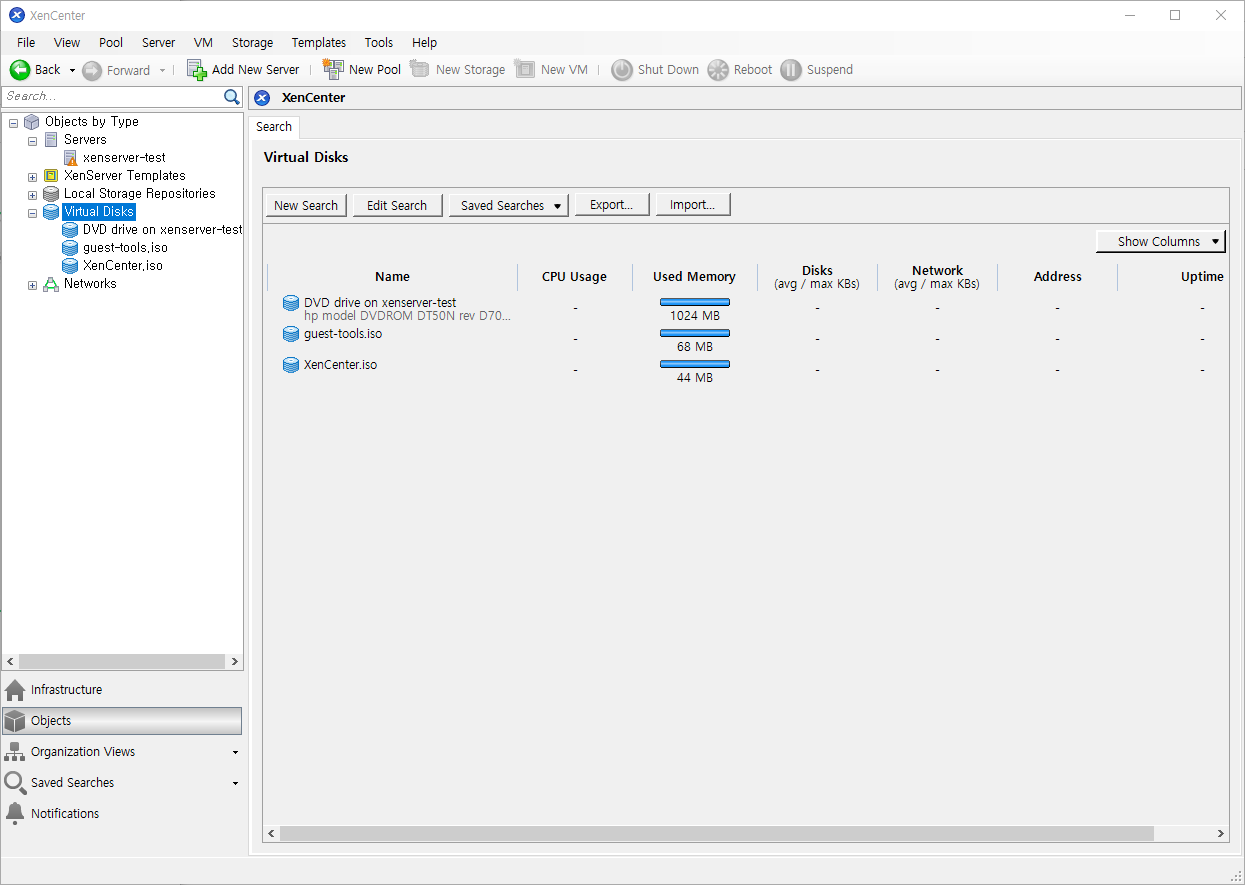Click the tree panel horizontal scrollbar
This screenshot has width=1245, height=885.
[122, 662]
